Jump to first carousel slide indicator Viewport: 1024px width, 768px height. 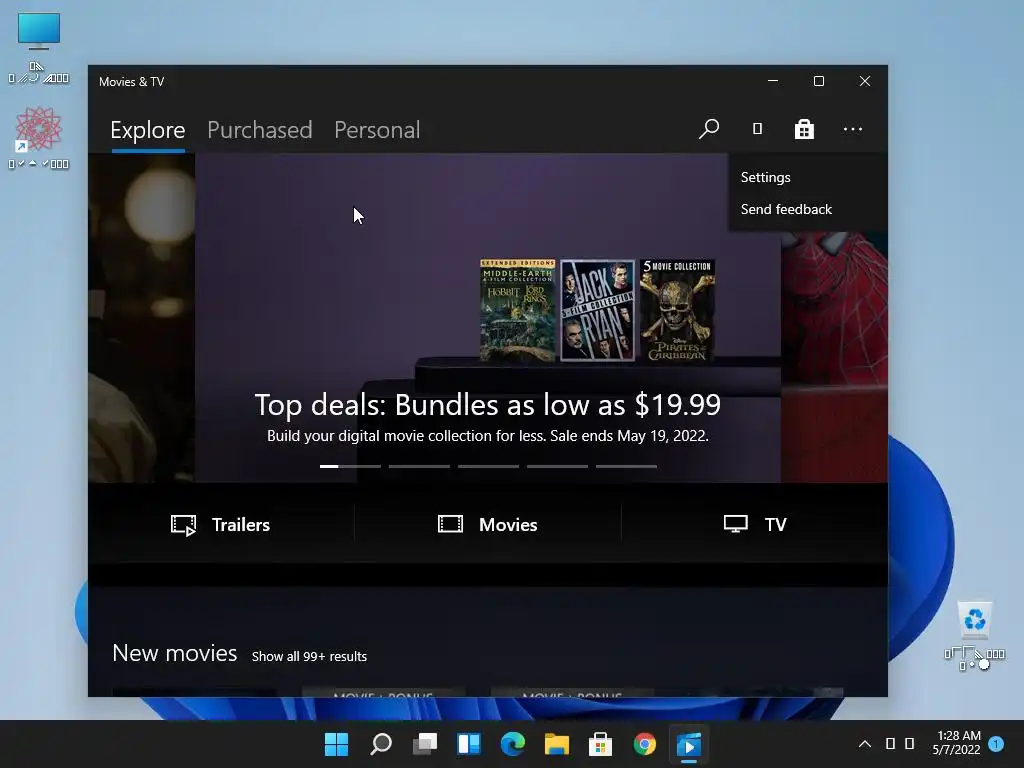350,466
